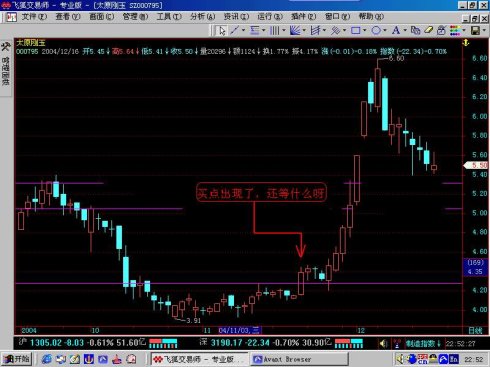Viewport: 490px width, 367px height.
Task: Click the speaker icon in status bar
Action: tap(384, 343)
